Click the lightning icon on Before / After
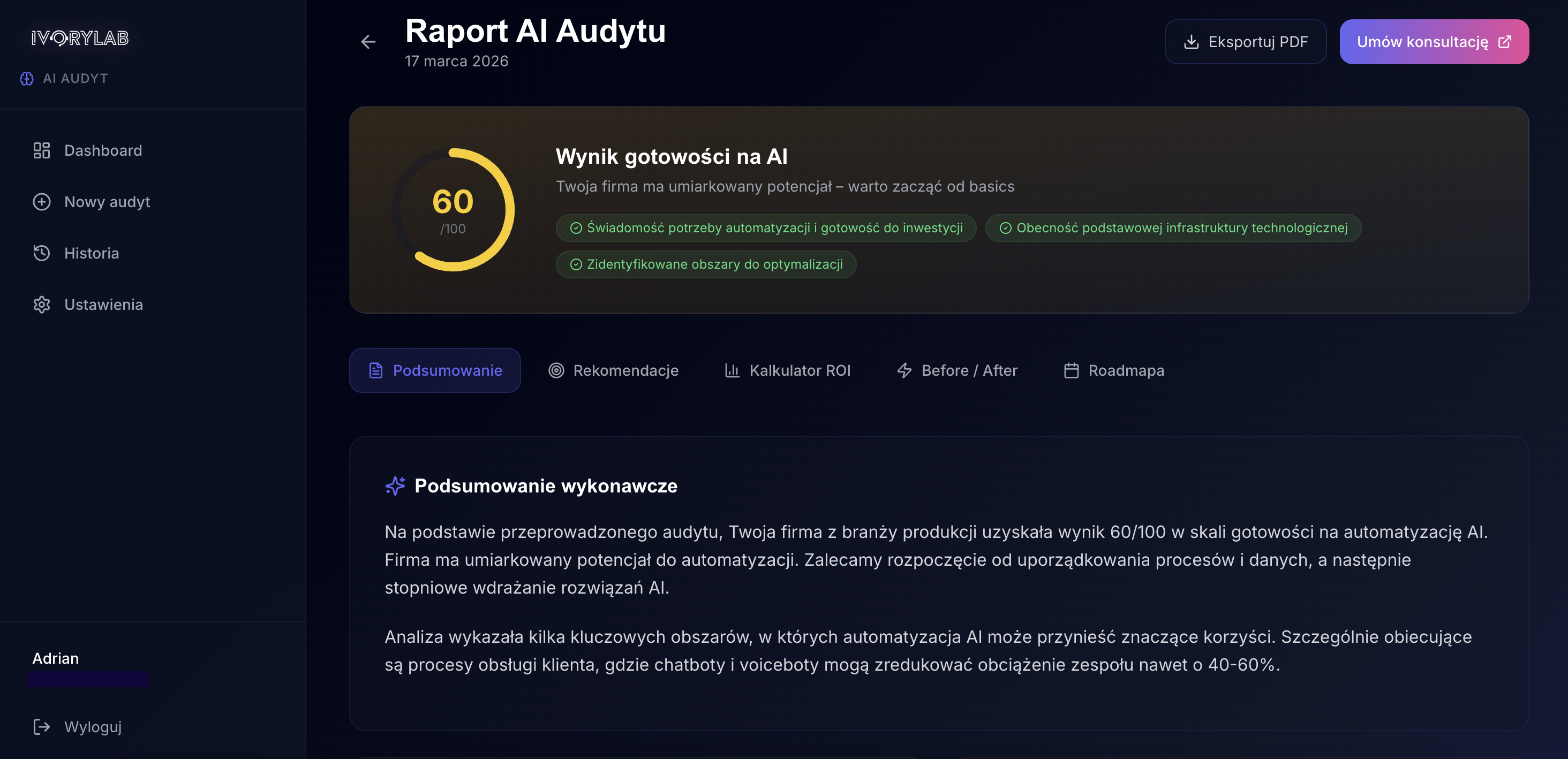1568x759 pixels. click(904, 370)
